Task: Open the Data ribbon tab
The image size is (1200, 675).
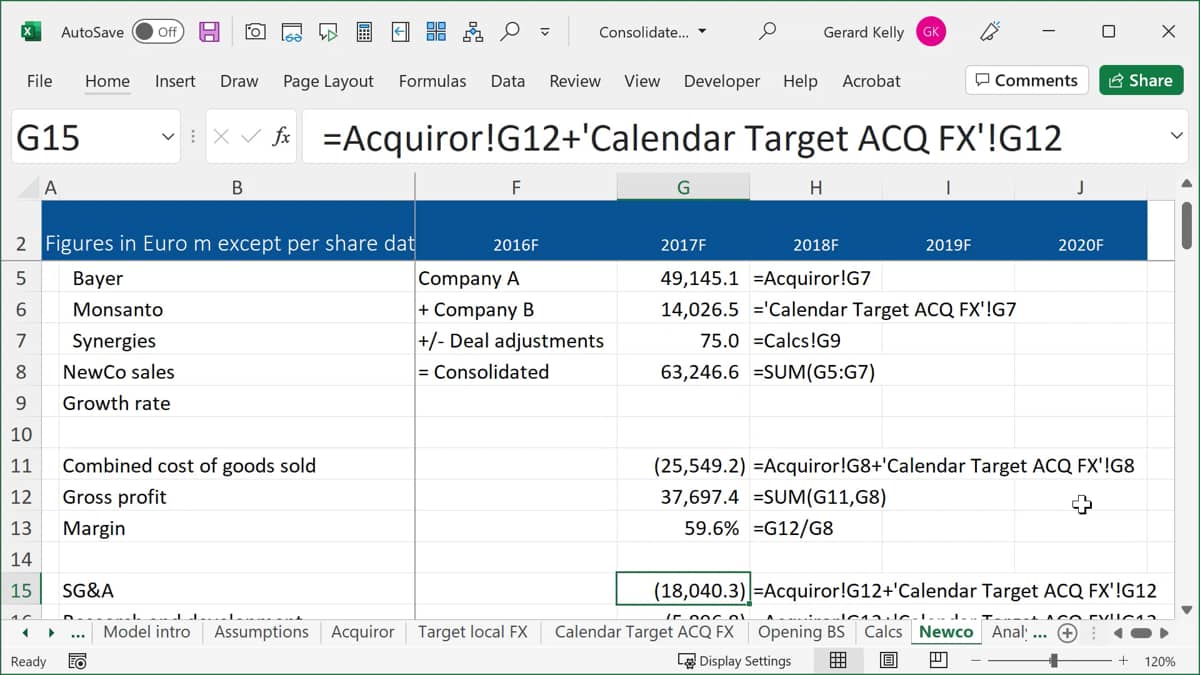Action: click(x=508, y=81)
